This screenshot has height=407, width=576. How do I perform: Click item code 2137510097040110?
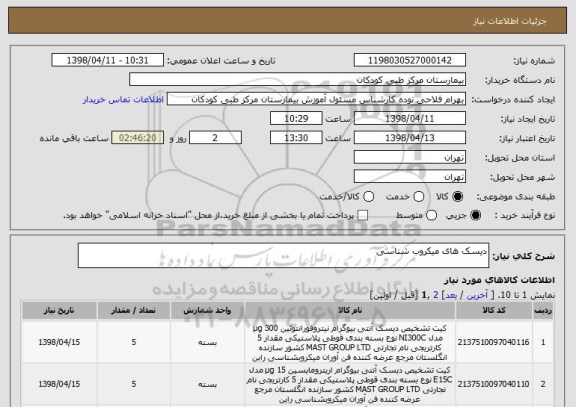[x=493, y=384]
